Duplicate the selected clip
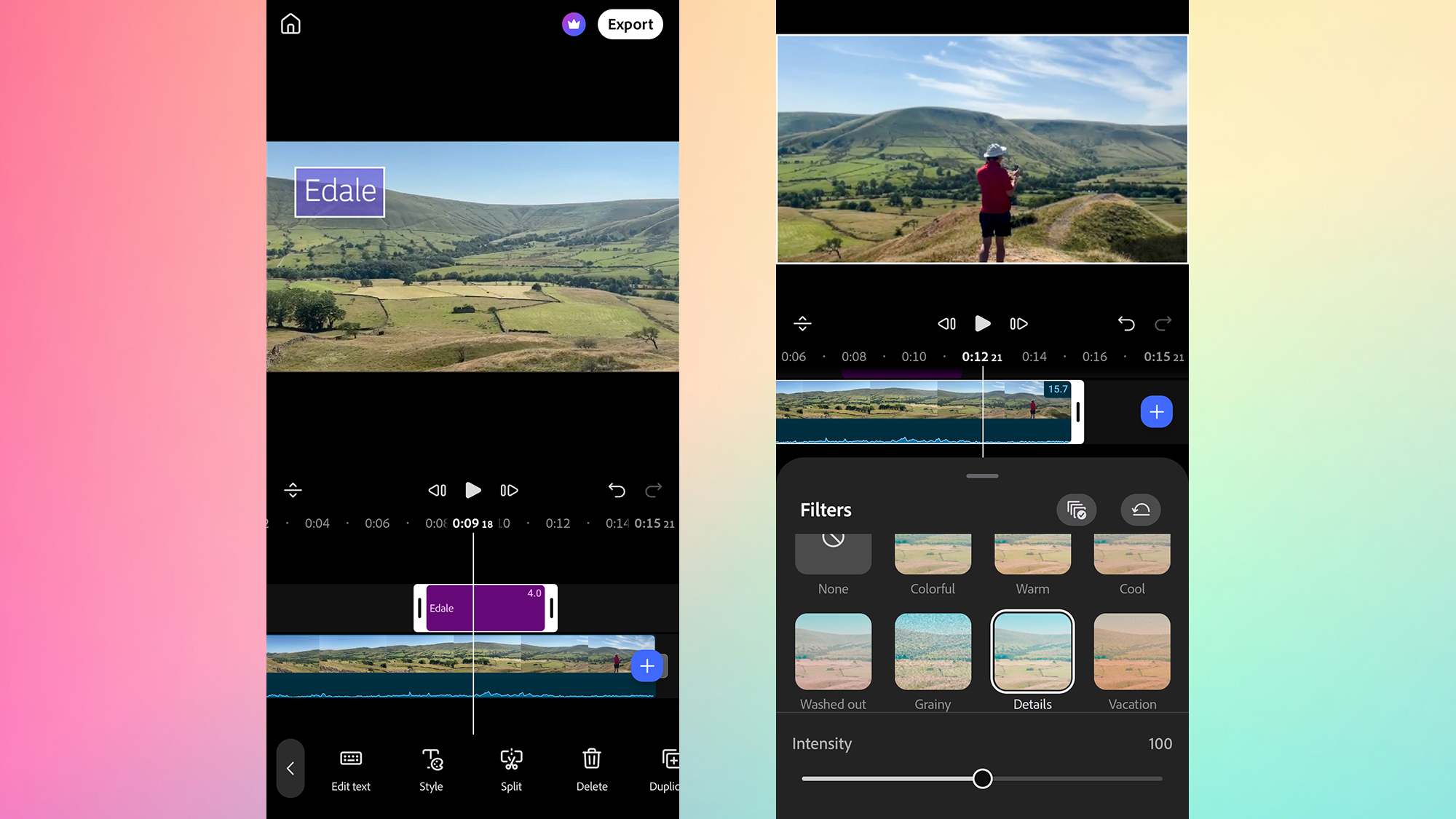Image resolution: width=1456 pixels, height=819 pixels. pos(665,769)
